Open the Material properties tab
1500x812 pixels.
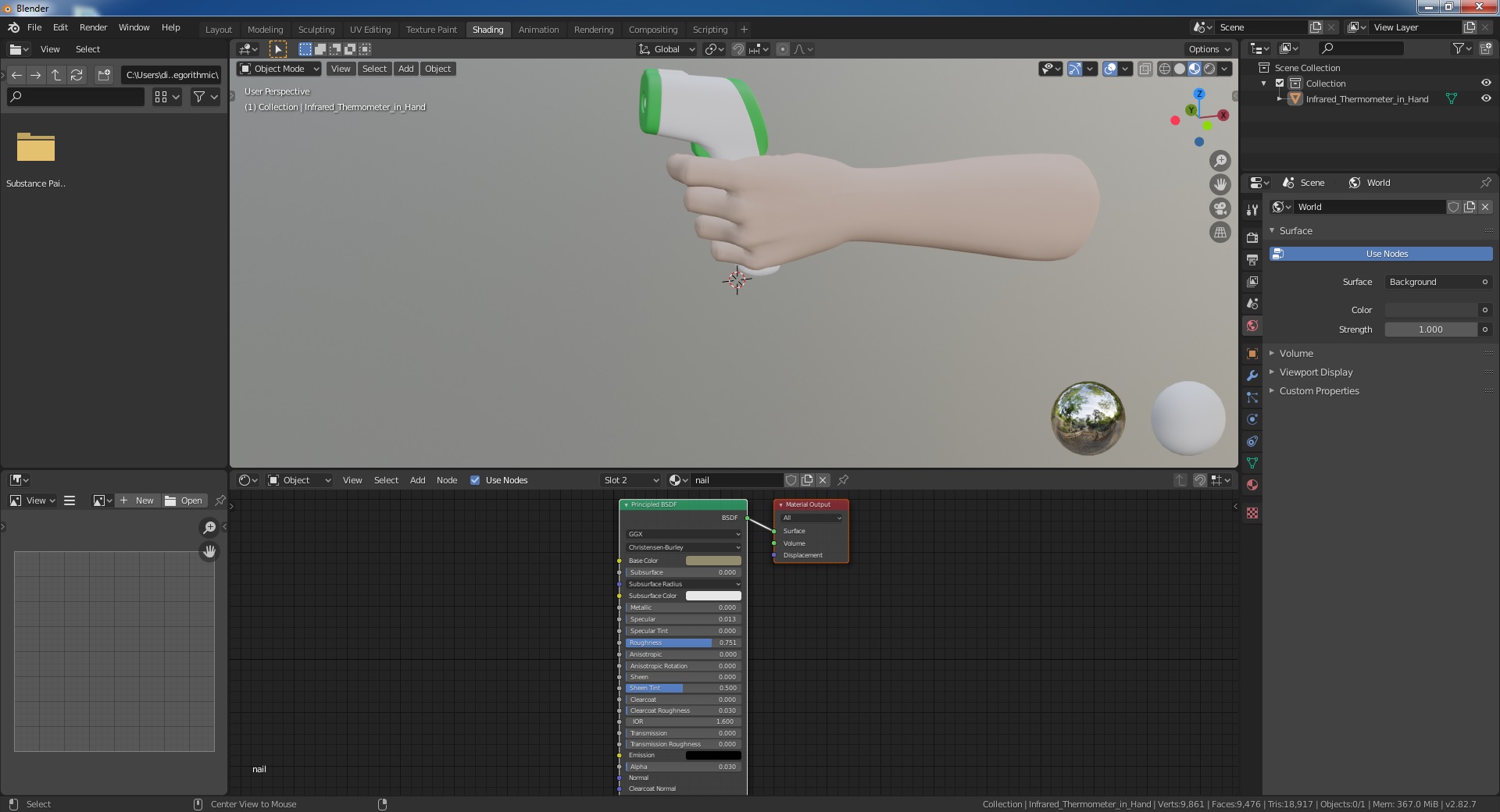1252,485
